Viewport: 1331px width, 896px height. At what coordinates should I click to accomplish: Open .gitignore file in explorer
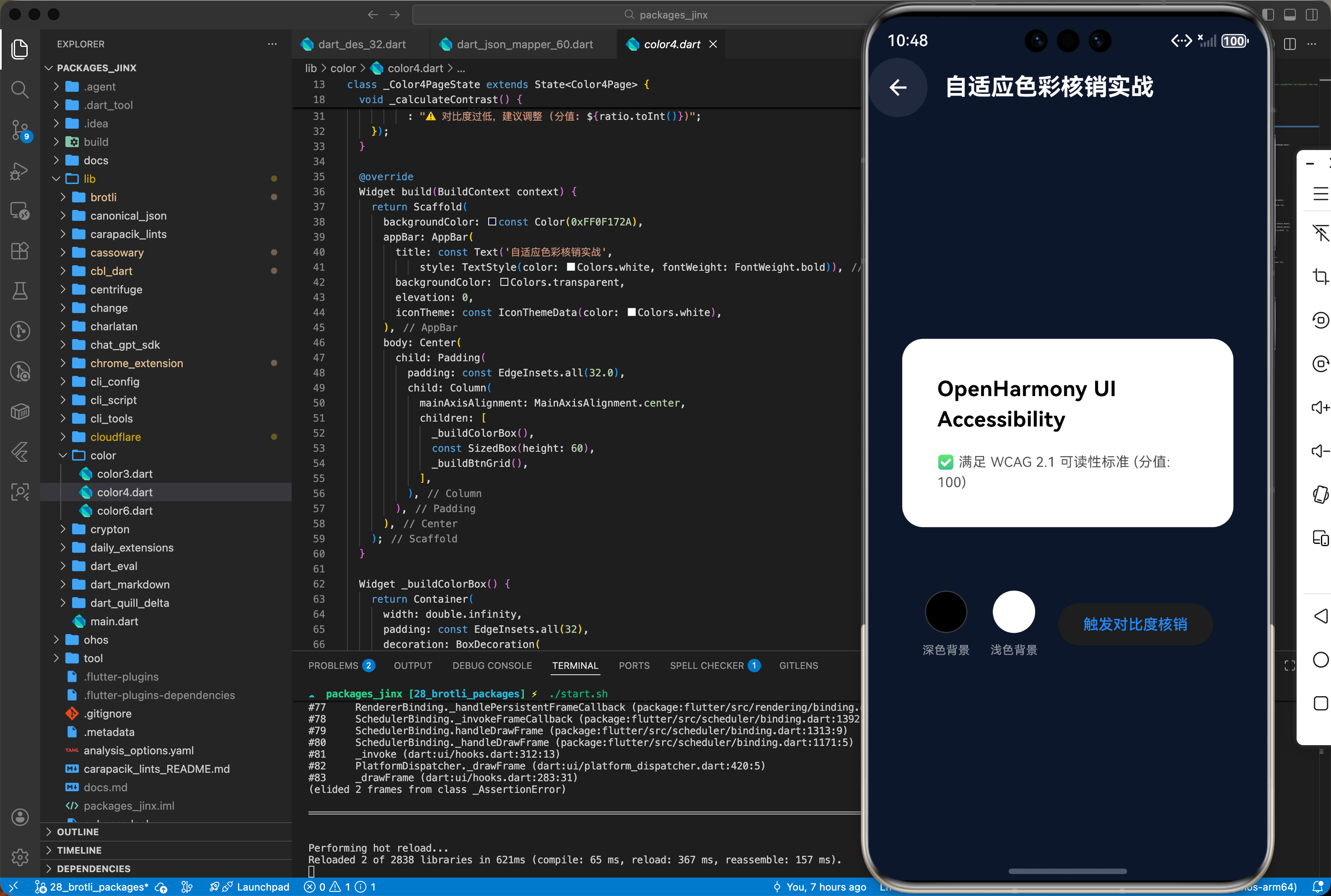click(x=166, y=714)
